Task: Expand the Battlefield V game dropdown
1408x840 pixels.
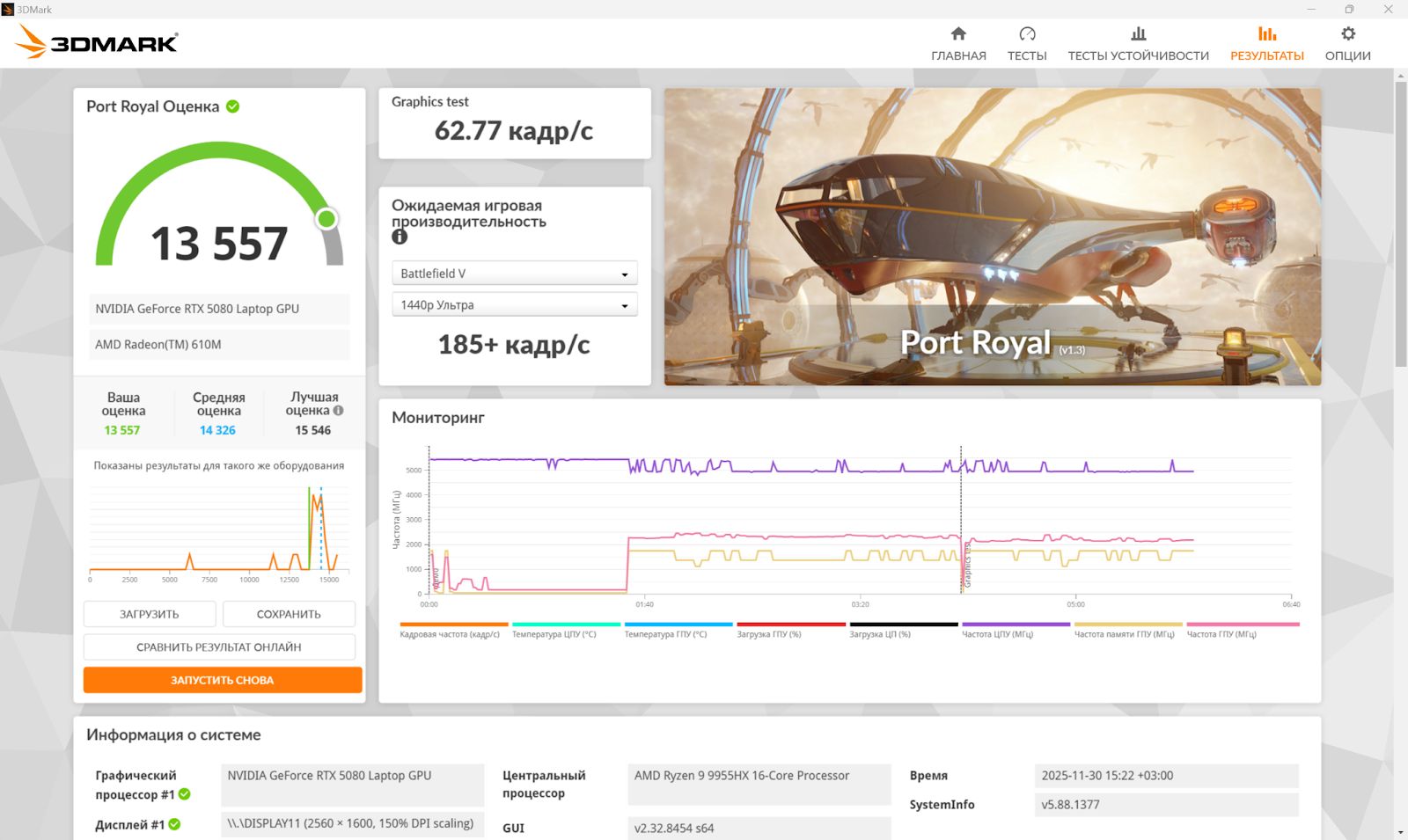Action: click(514, 274)
